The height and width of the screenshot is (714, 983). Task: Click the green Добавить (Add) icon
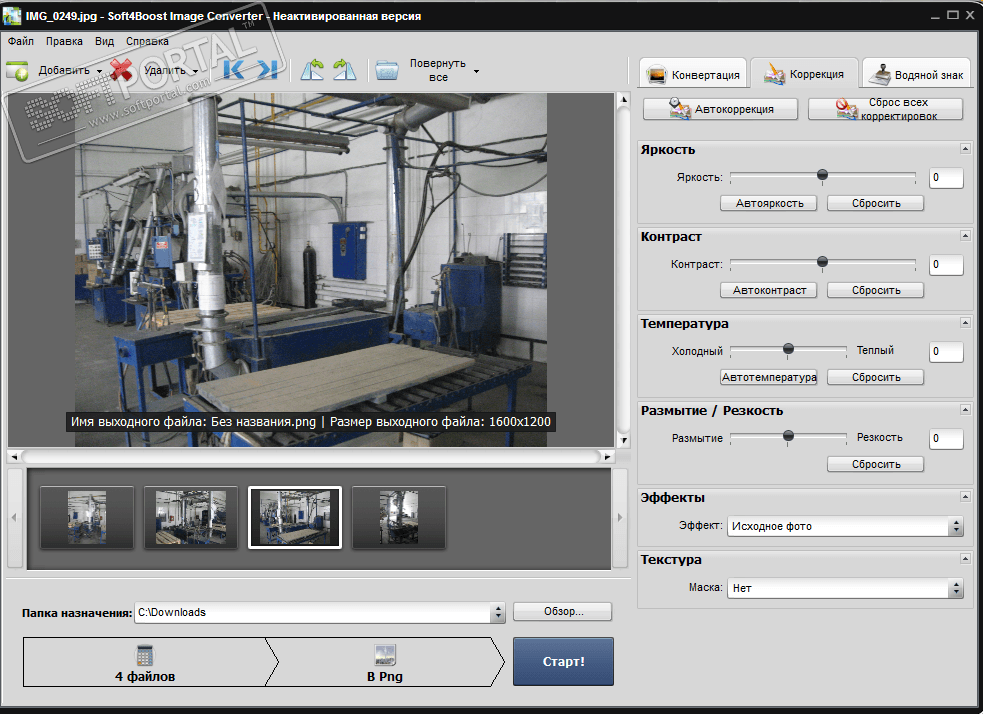(17, 70)
